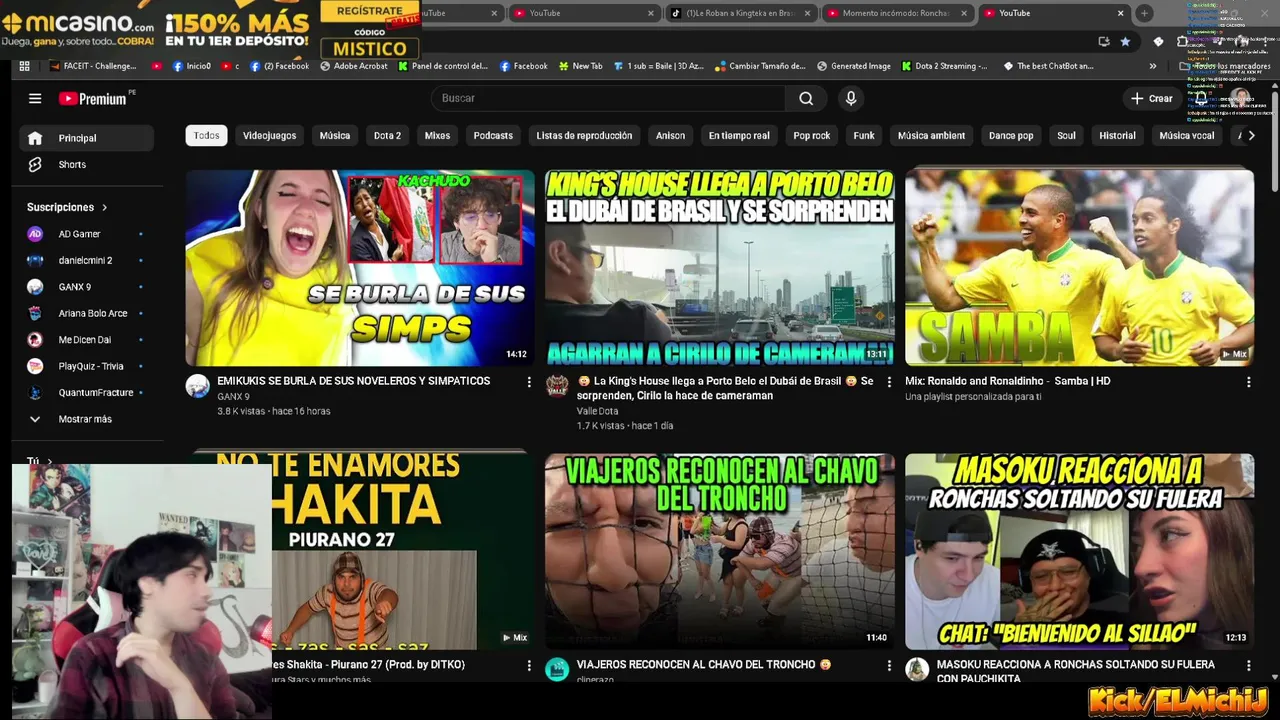
Task: Open VIAJEROS RECONOCEN AL CHAVO thumbnail
Action: click(720, 551)
